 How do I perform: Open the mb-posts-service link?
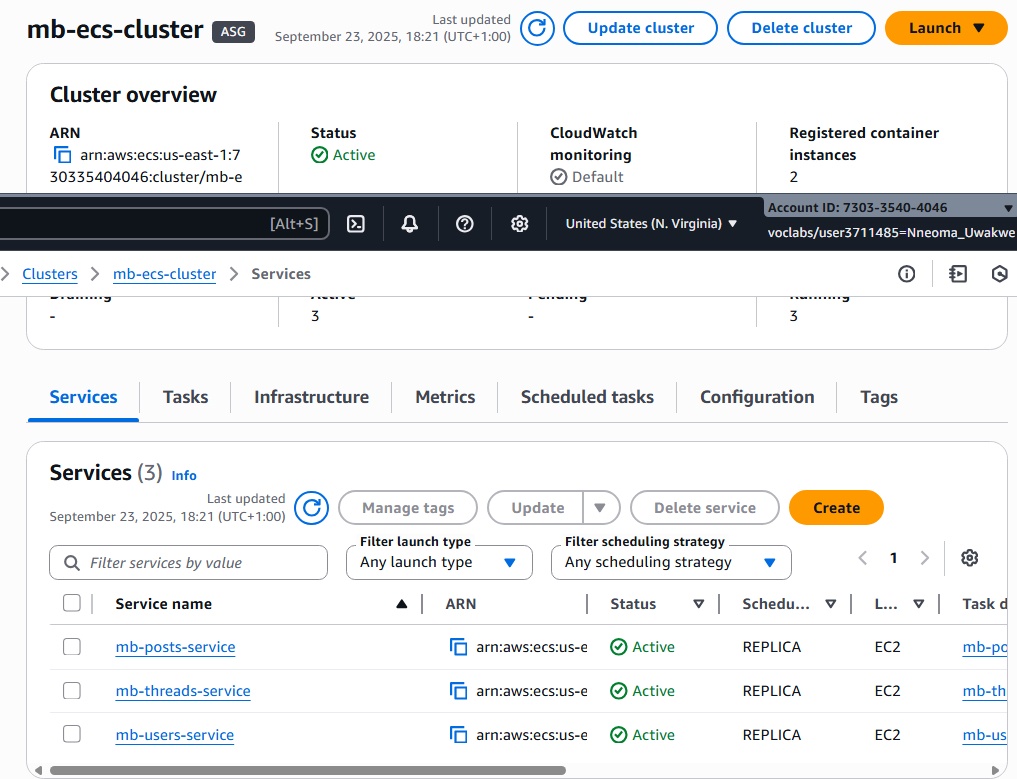(x=175, y=647)
